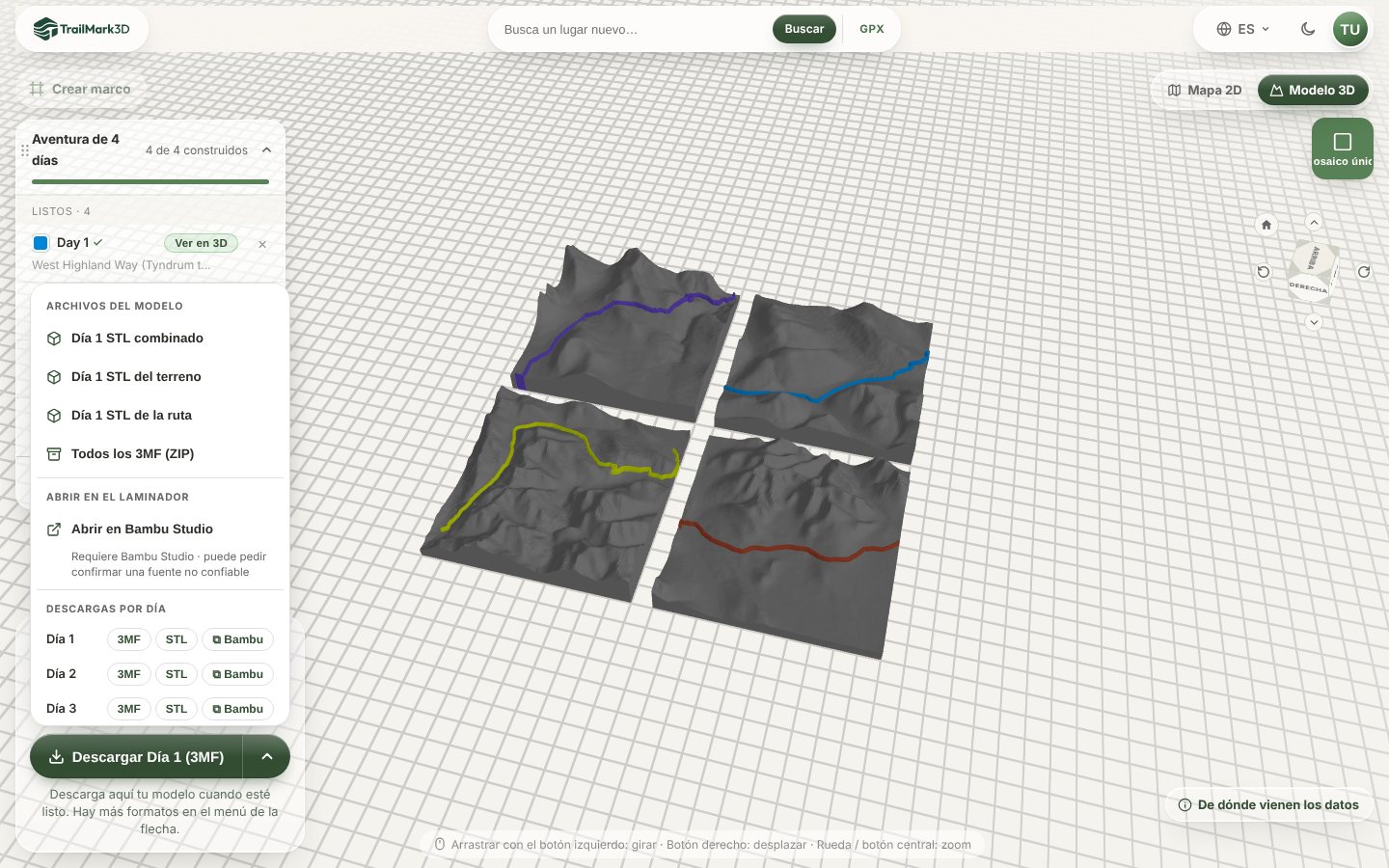Rotate the view clockwise

click(1364, 272)
